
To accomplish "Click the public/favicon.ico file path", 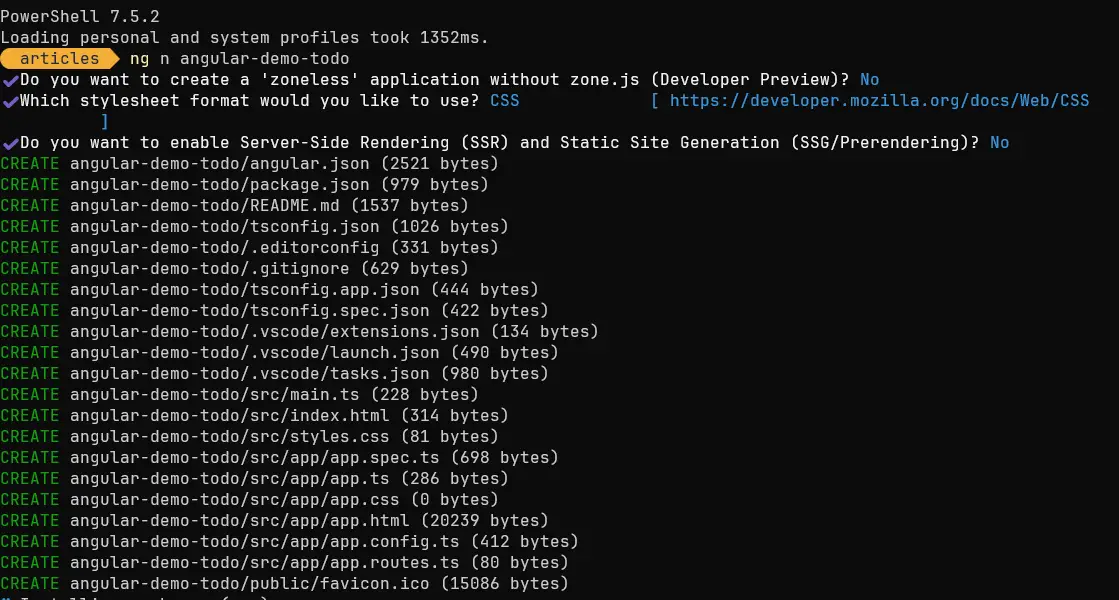I will [x=250, y=584].
